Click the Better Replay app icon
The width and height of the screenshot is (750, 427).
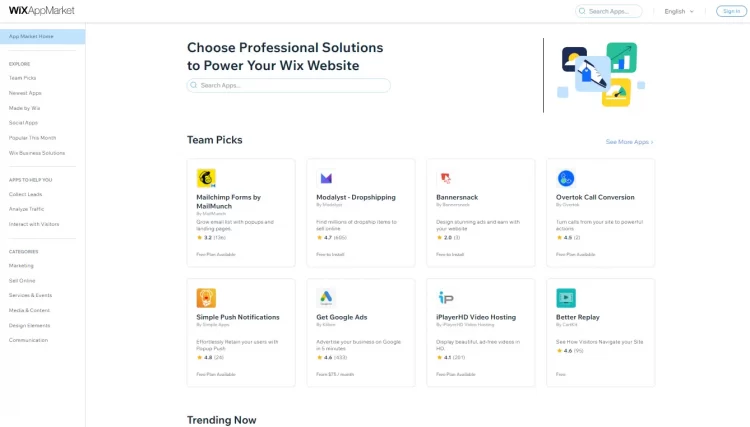click(566, 298)
